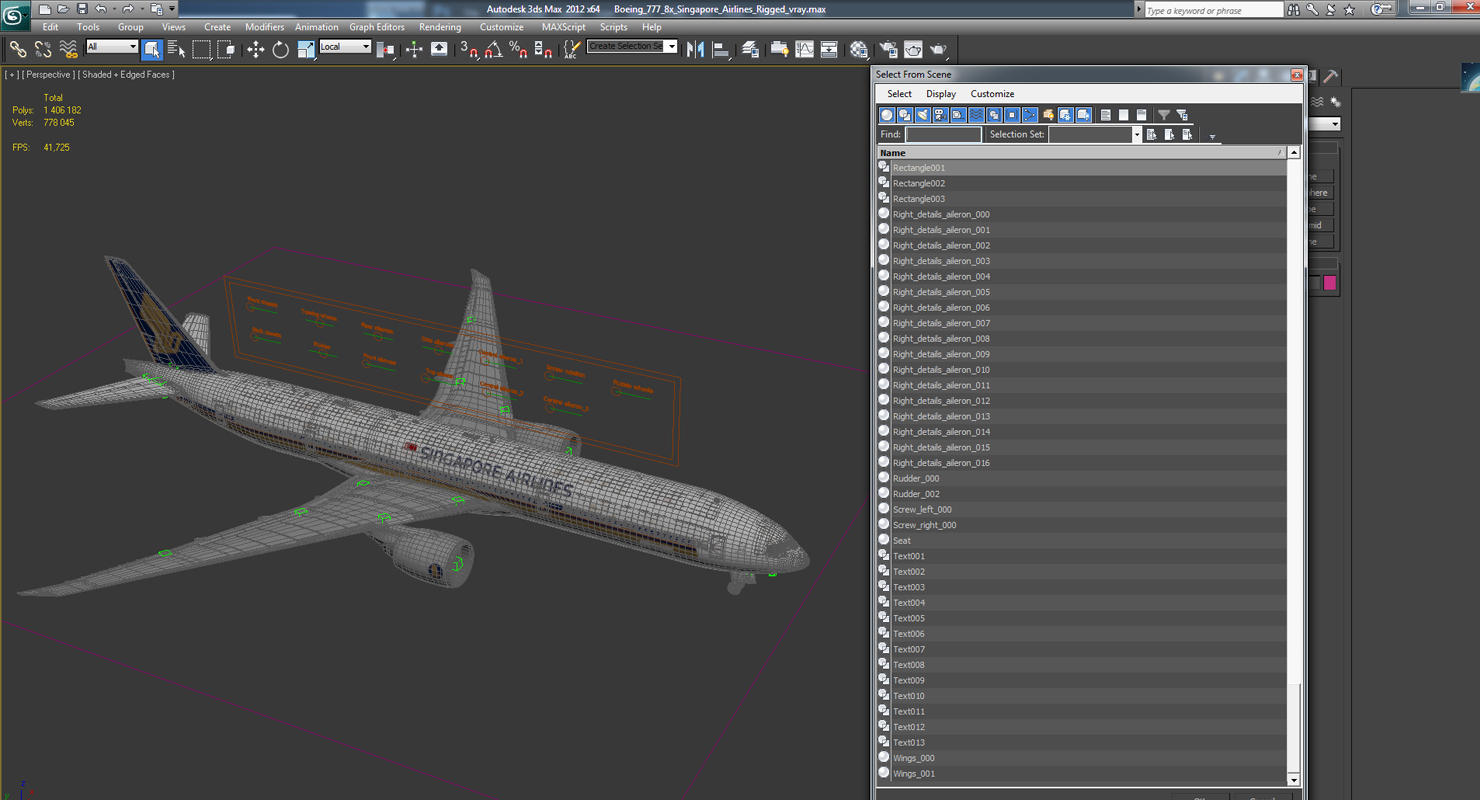Toggle Display Cameras in Select From Scene
1480x800 pixels.
coord(940,115)
